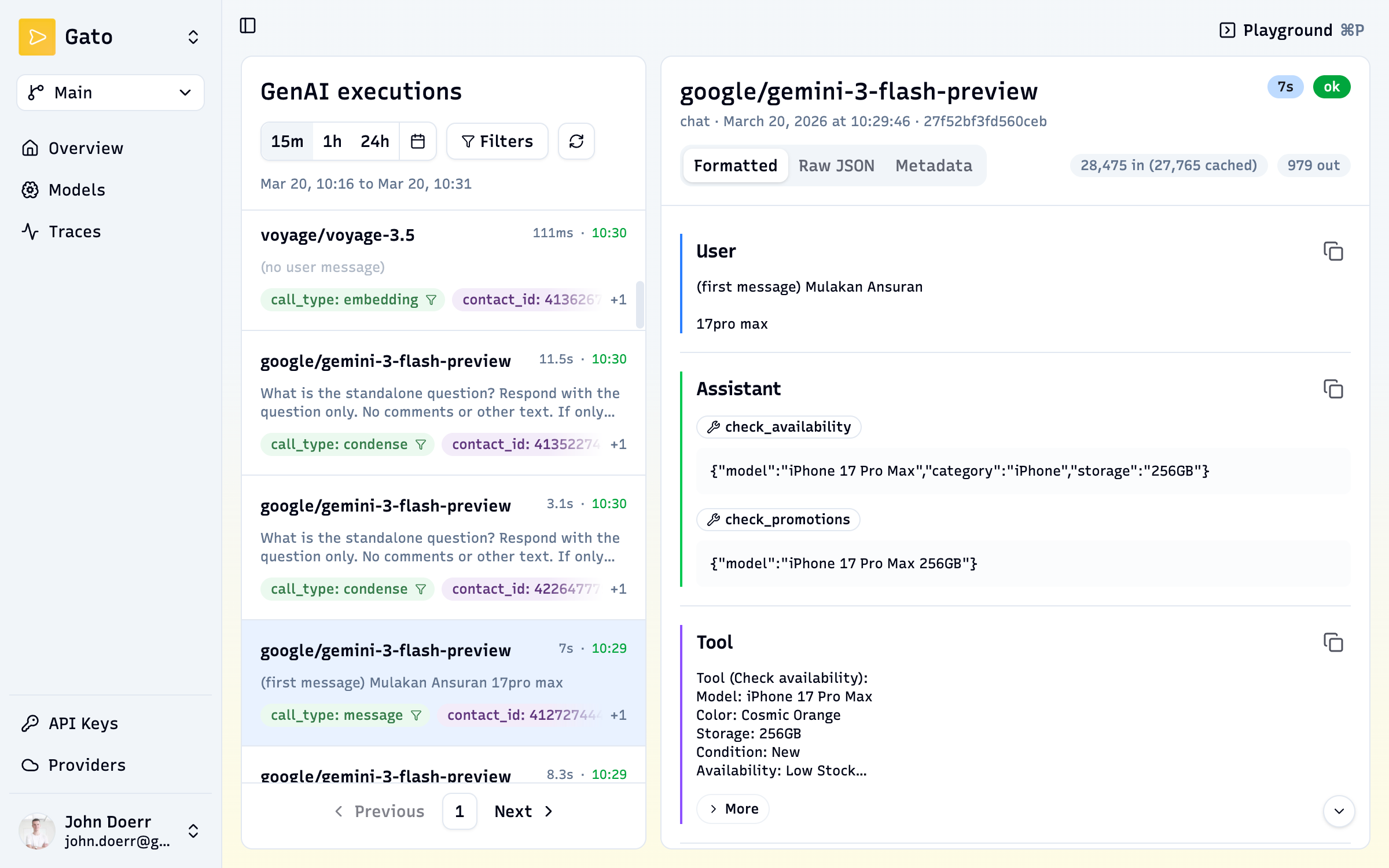The image size is (1389, 868).
Task: Collapse the left sidebar panel
Action: coord(248,26)
